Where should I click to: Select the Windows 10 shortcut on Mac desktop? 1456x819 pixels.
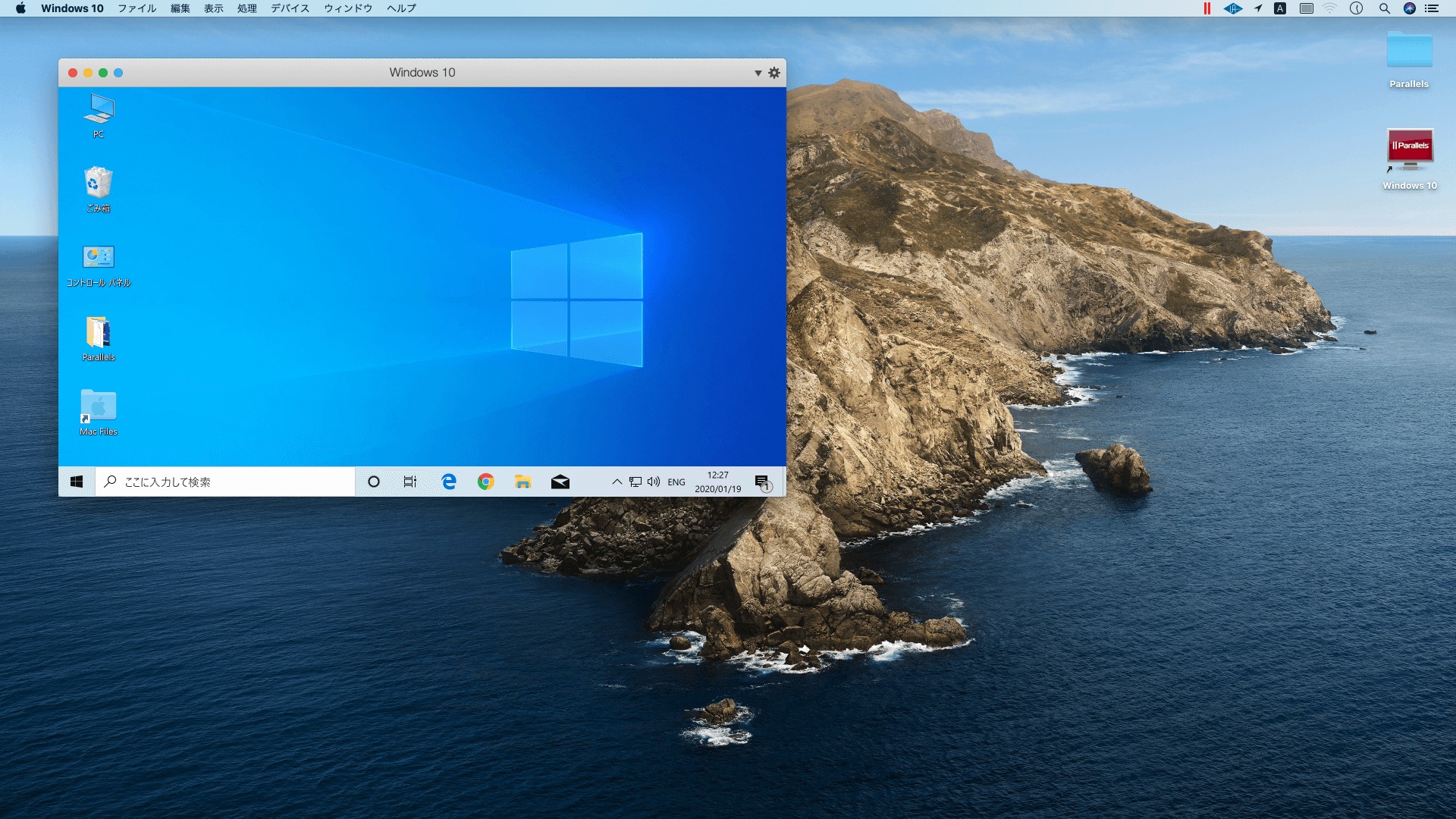point(1410,160)
